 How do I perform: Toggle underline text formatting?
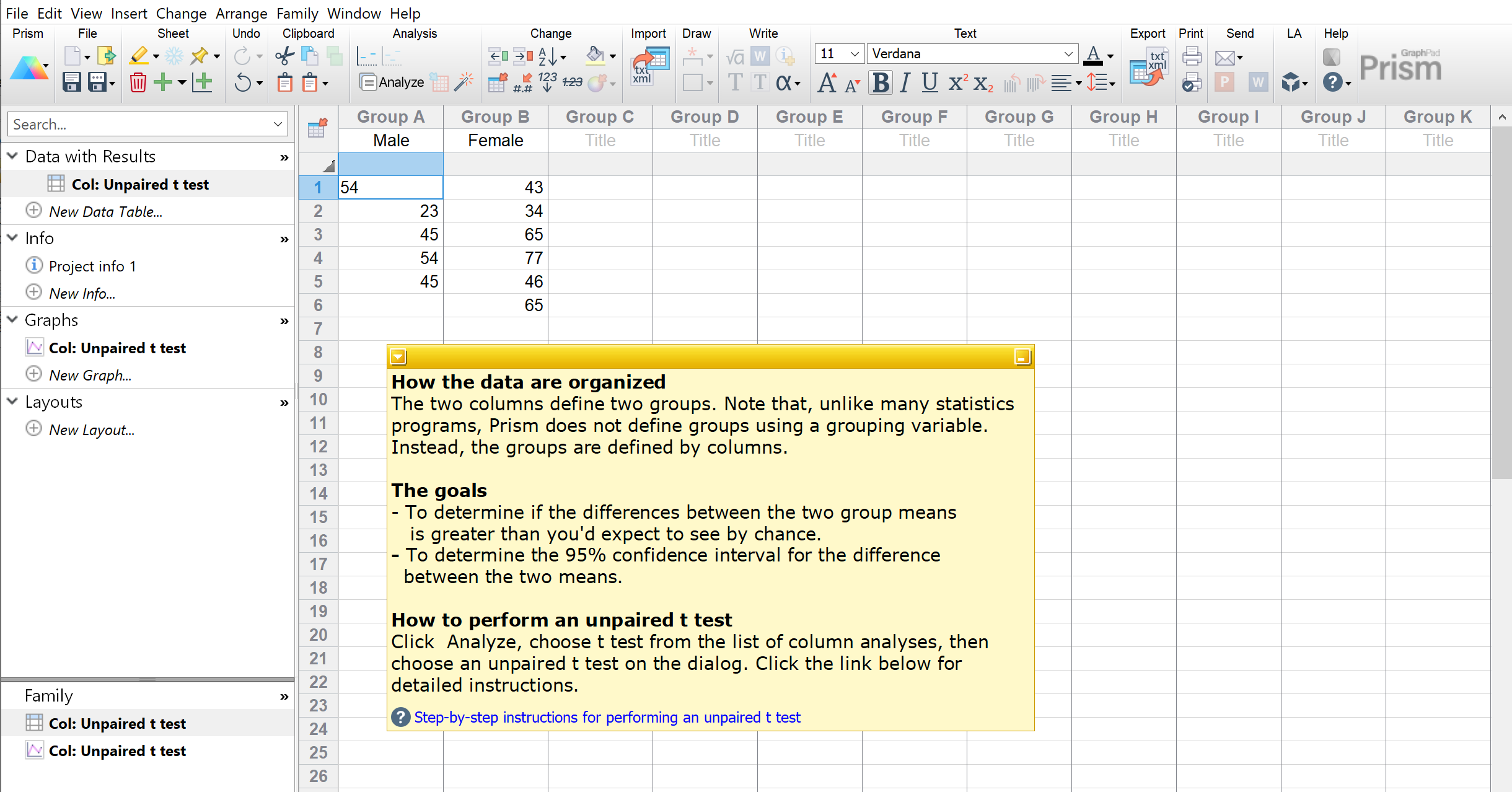[x=928, y=82]
